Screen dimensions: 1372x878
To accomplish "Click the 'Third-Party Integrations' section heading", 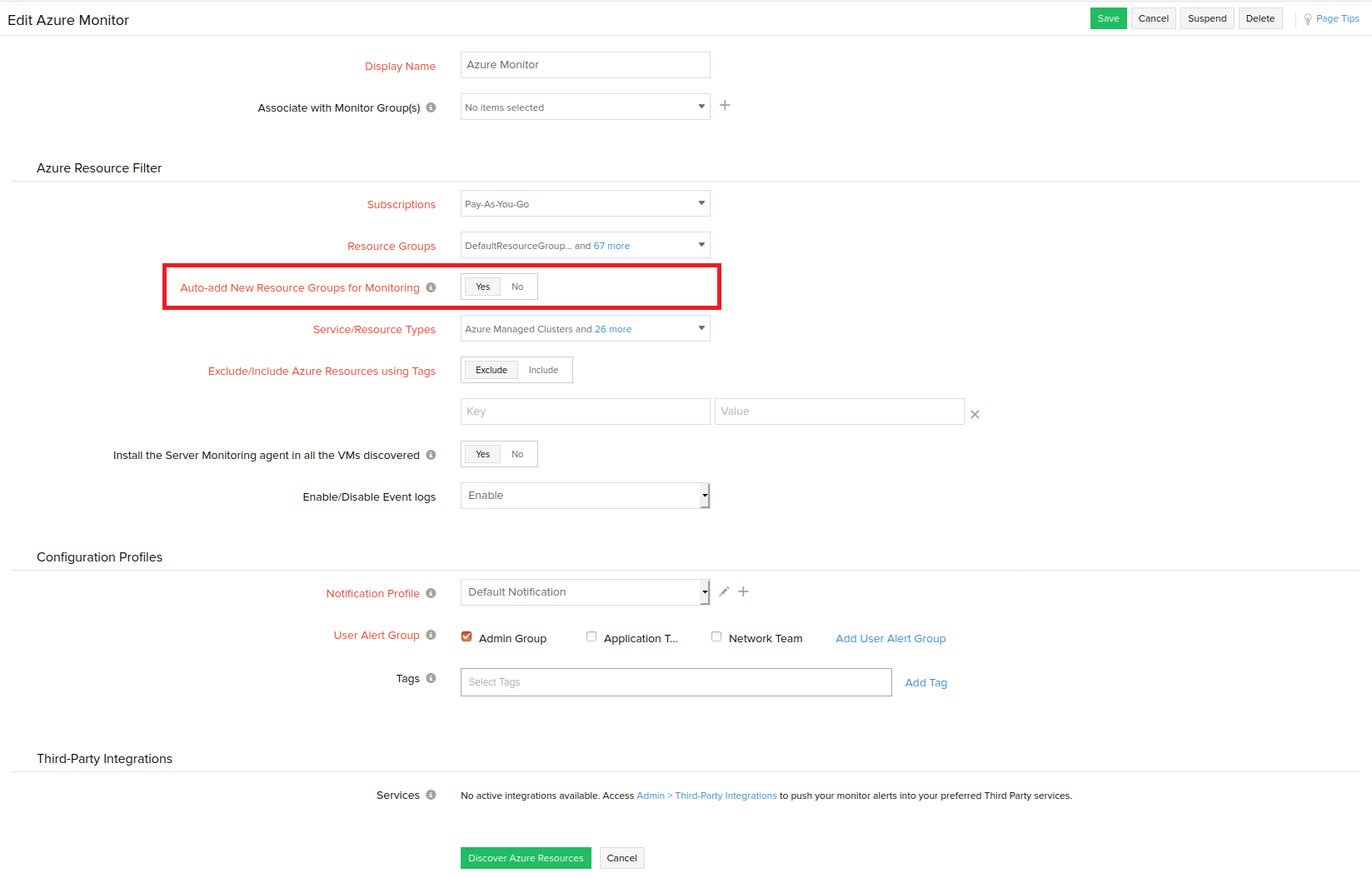I will [x=104, y=759].
